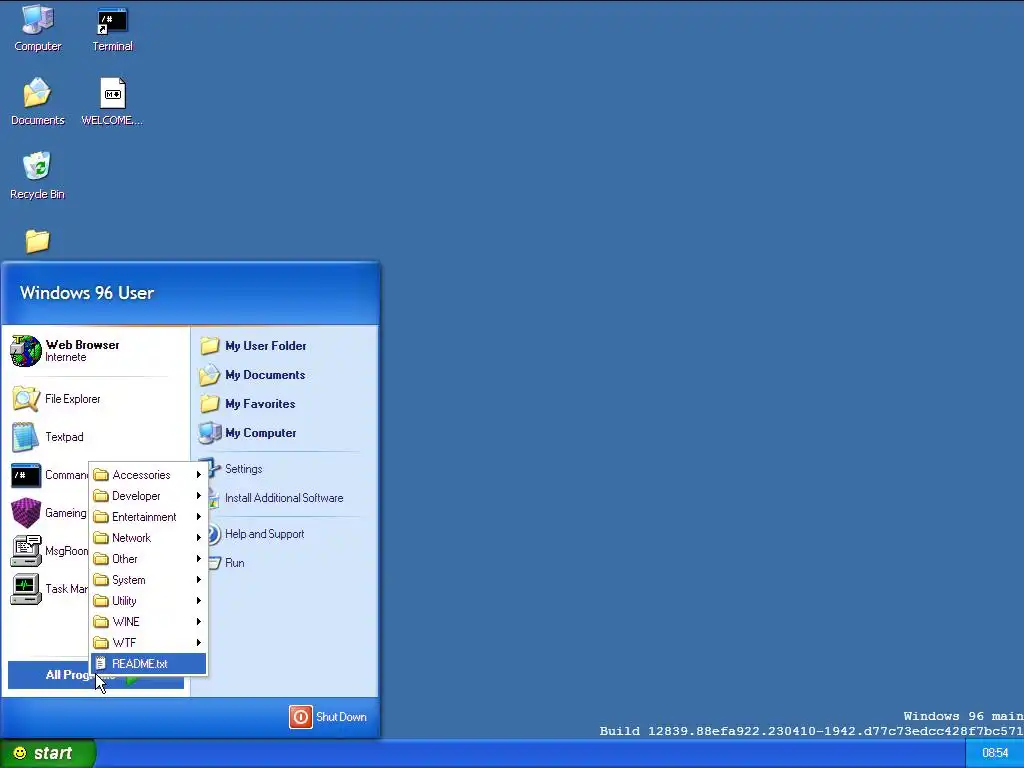Click the red Shut Down power icon
Screen dimensions: 1024x768
(x=300, y=717)
